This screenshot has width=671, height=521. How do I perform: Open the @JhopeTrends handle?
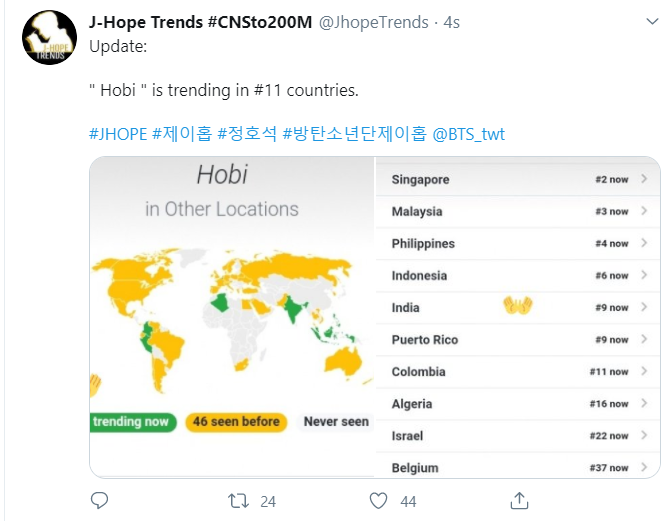374,22
